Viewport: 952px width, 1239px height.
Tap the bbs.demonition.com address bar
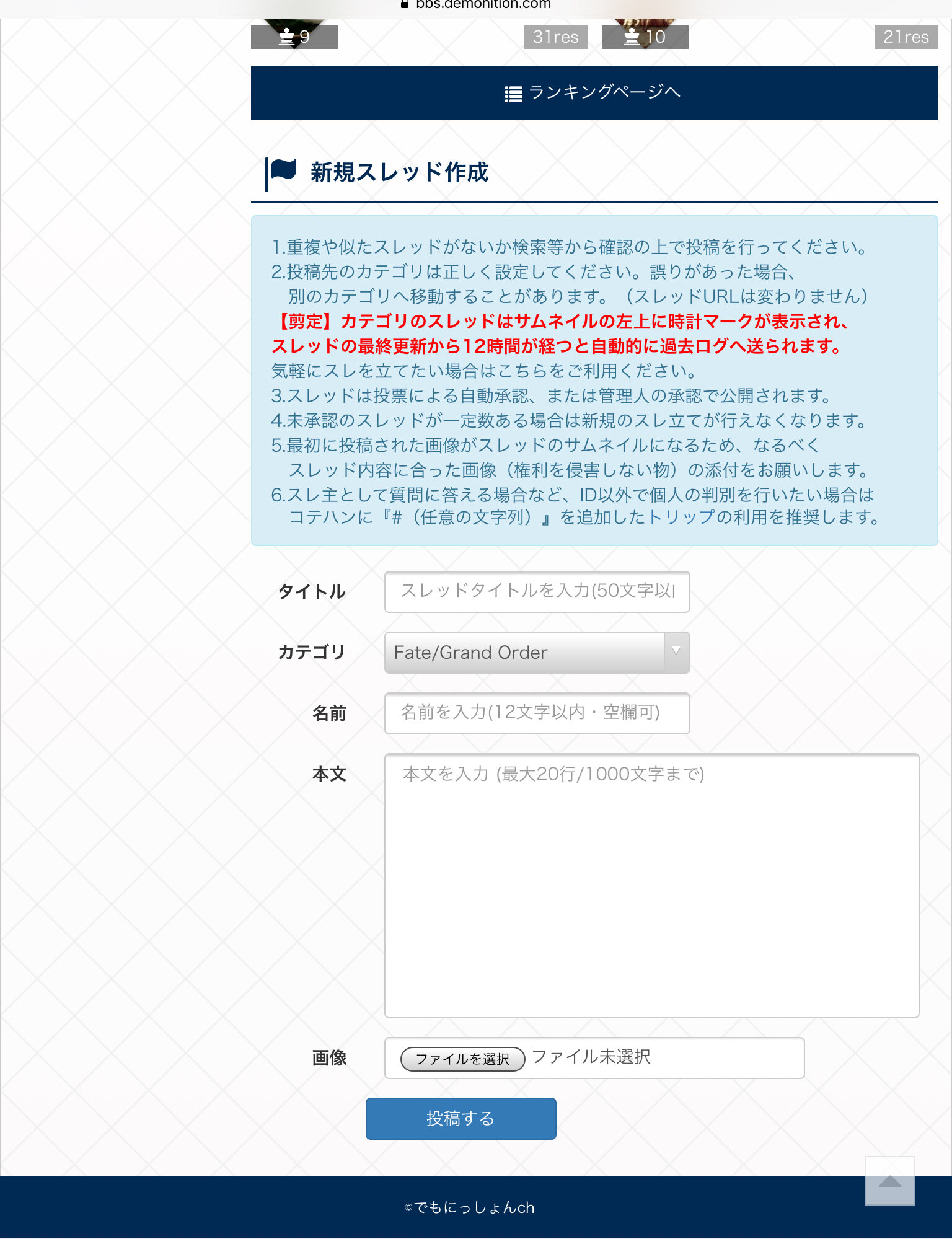[x=482, y=5]
